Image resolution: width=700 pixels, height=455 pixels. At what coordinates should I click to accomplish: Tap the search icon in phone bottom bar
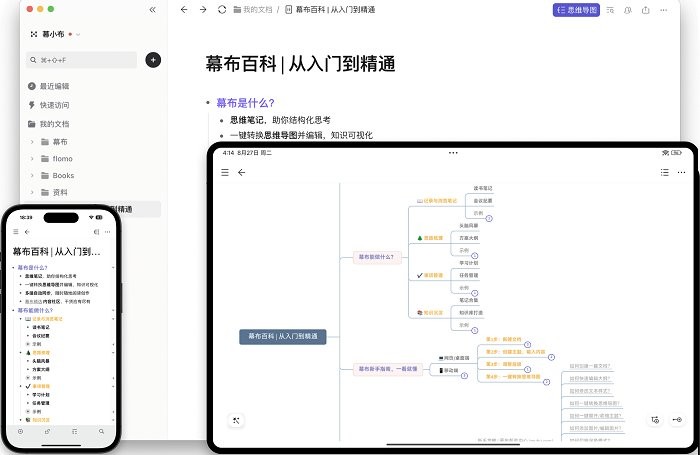[x=101, y=431]
